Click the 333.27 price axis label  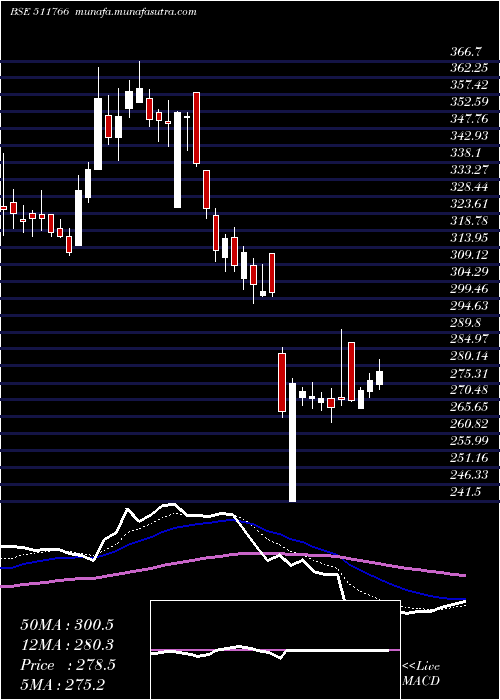469,170
